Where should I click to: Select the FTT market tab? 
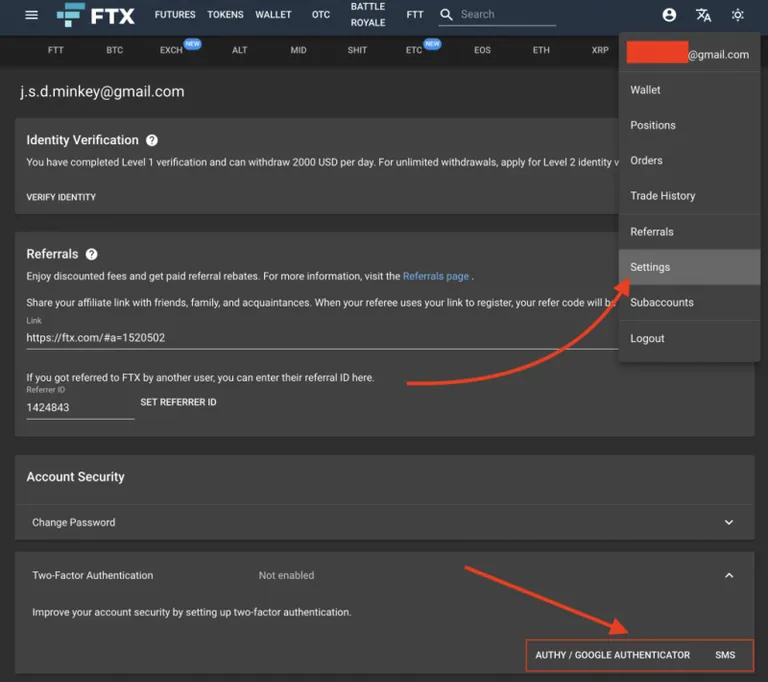56,50
